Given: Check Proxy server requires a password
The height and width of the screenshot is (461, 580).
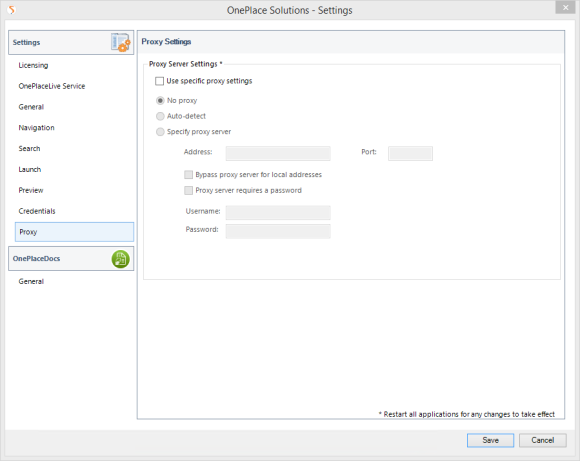Looking at the screenshot, I should click(x=188, y=191).
